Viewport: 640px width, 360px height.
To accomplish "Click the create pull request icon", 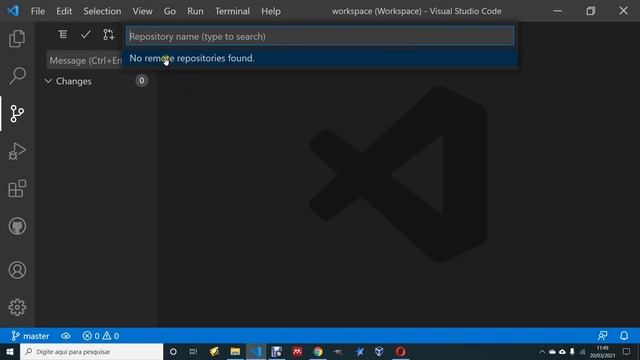I will (x=109, y=34).
